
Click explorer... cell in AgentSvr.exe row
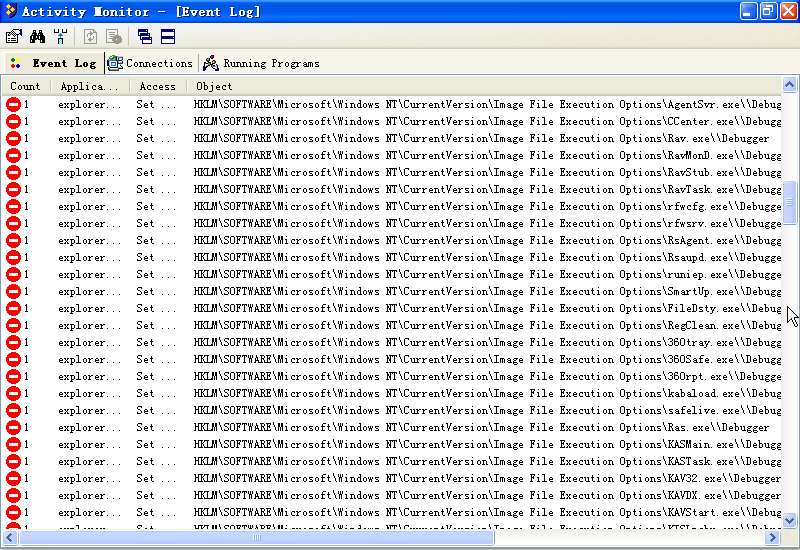[90, 105]
